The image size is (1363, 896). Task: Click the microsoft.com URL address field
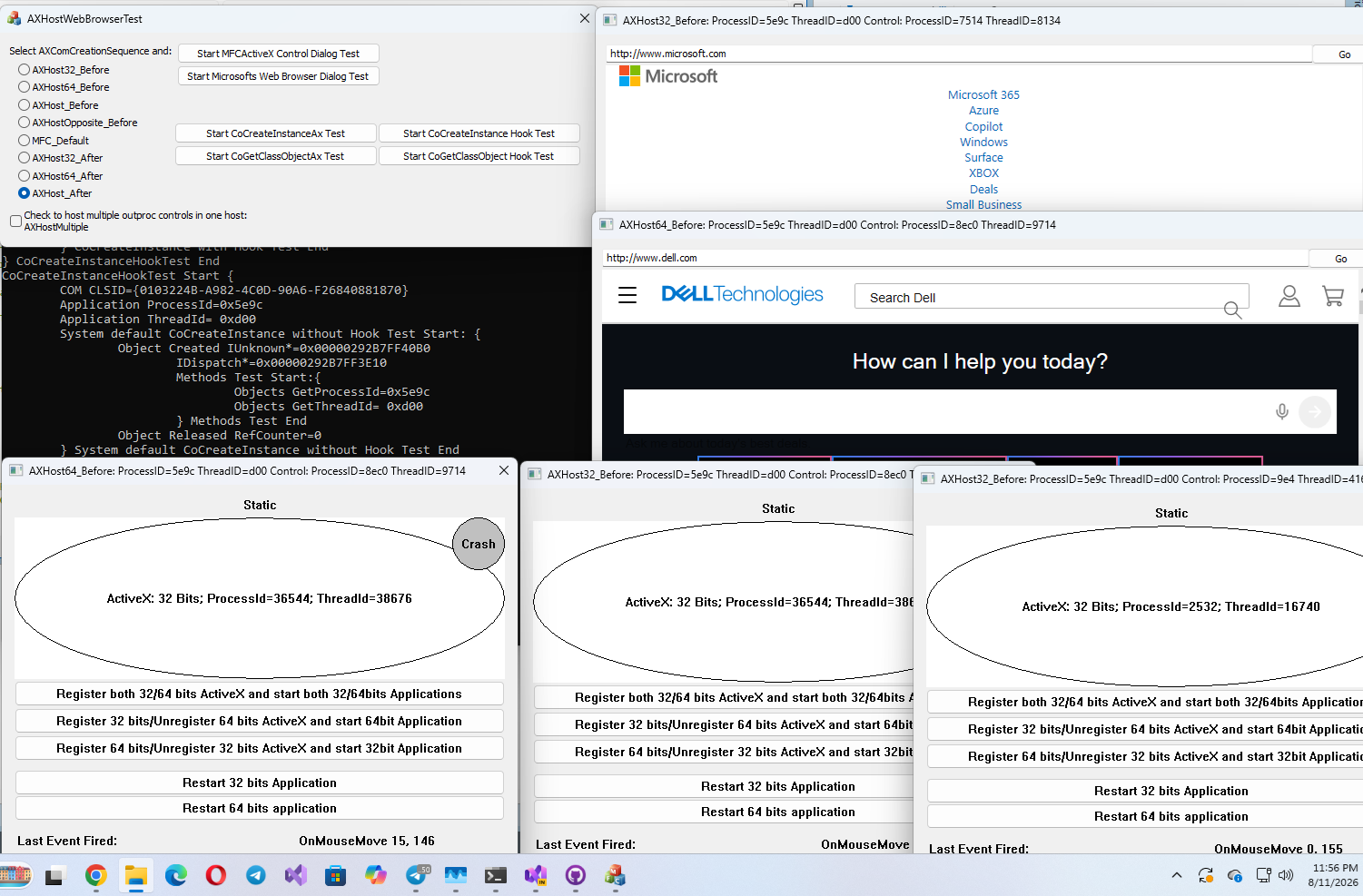point(959,54)
